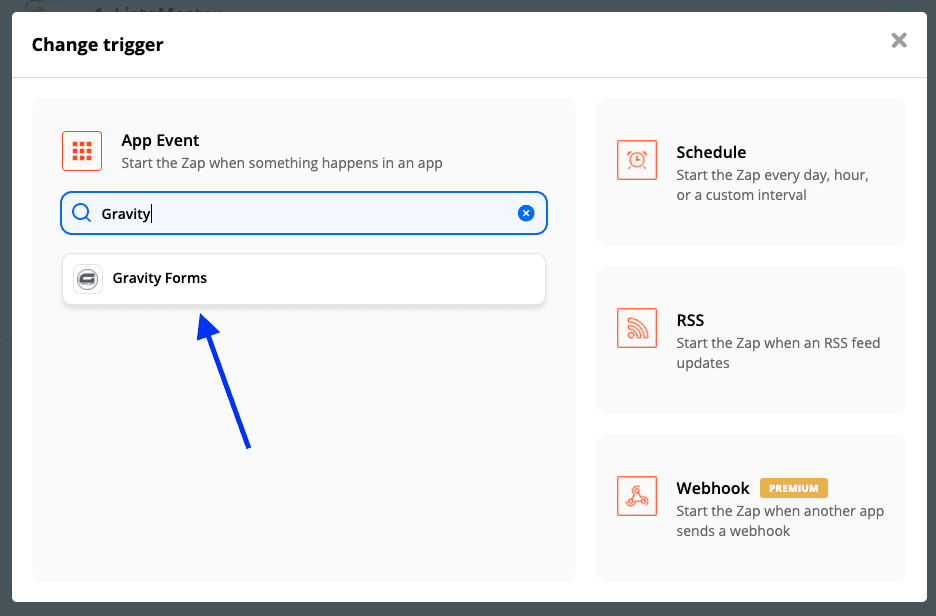Viewport: 936px width, 616px height.
Task: Click the magnifier search icon
Action: point(81,212)
